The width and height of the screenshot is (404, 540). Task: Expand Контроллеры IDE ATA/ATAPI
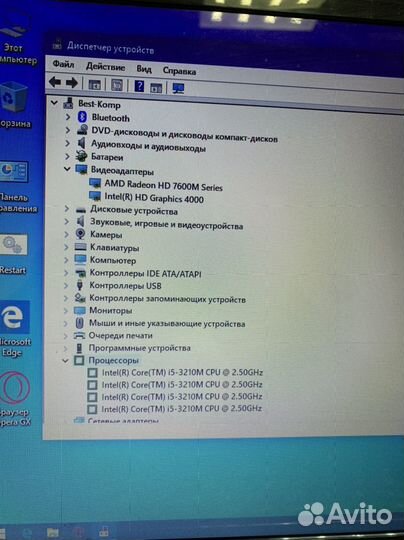[66, 273]
